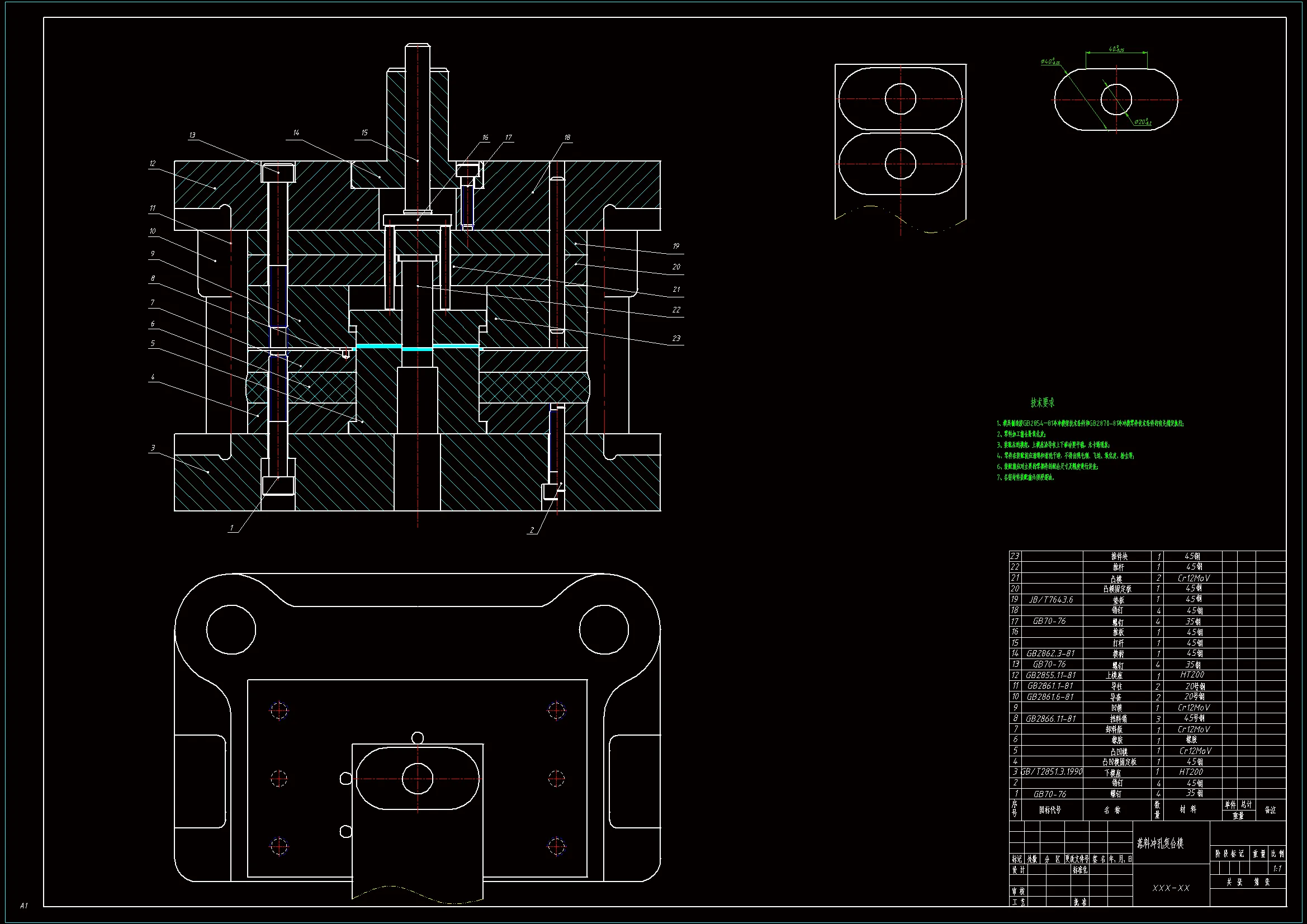1307x924 pixels.
Task: Click part callout number 1
Action: (x=231, y=528)
